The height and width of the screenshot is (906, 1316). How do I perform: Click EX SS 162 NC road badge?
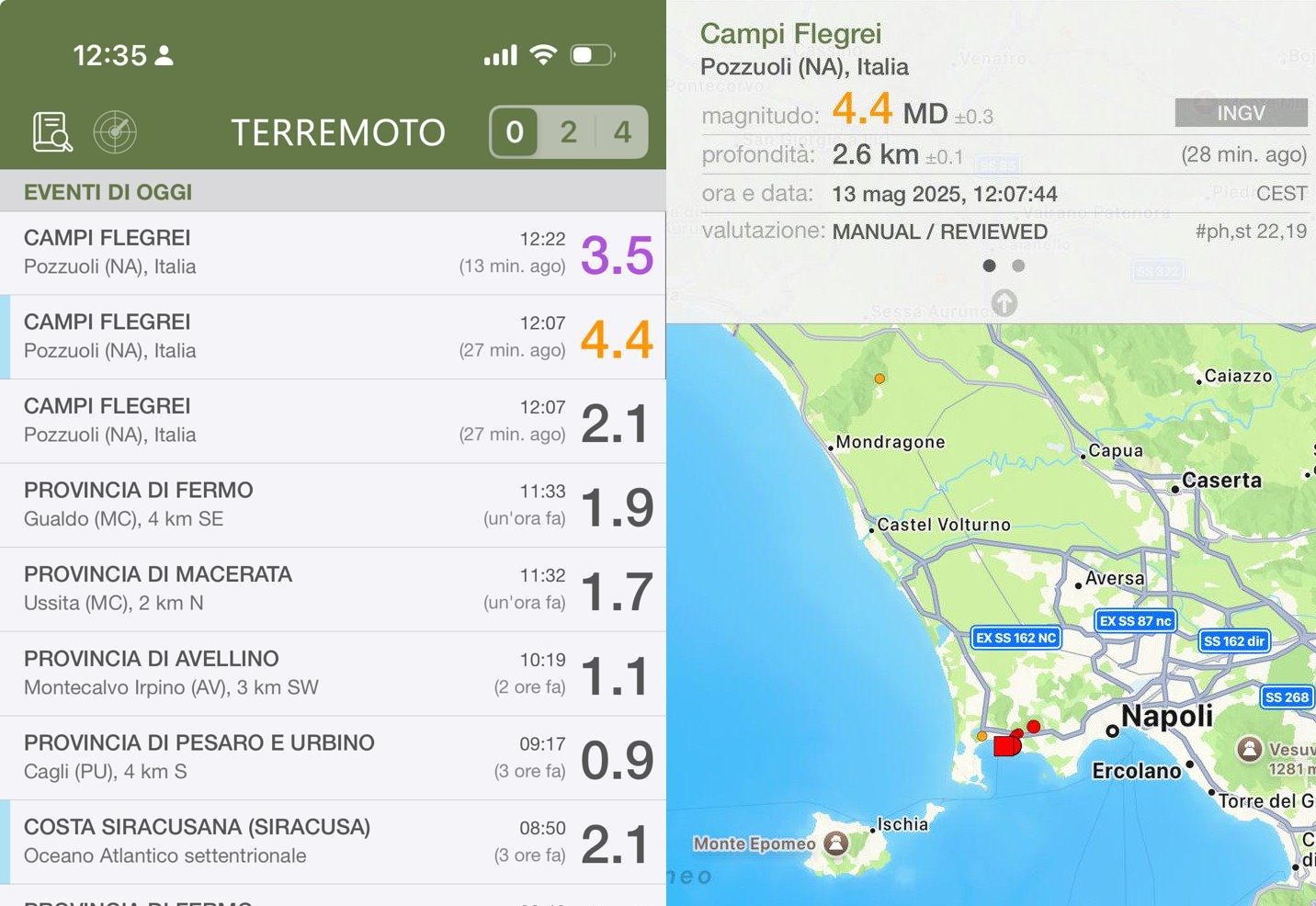[1015, 638]
